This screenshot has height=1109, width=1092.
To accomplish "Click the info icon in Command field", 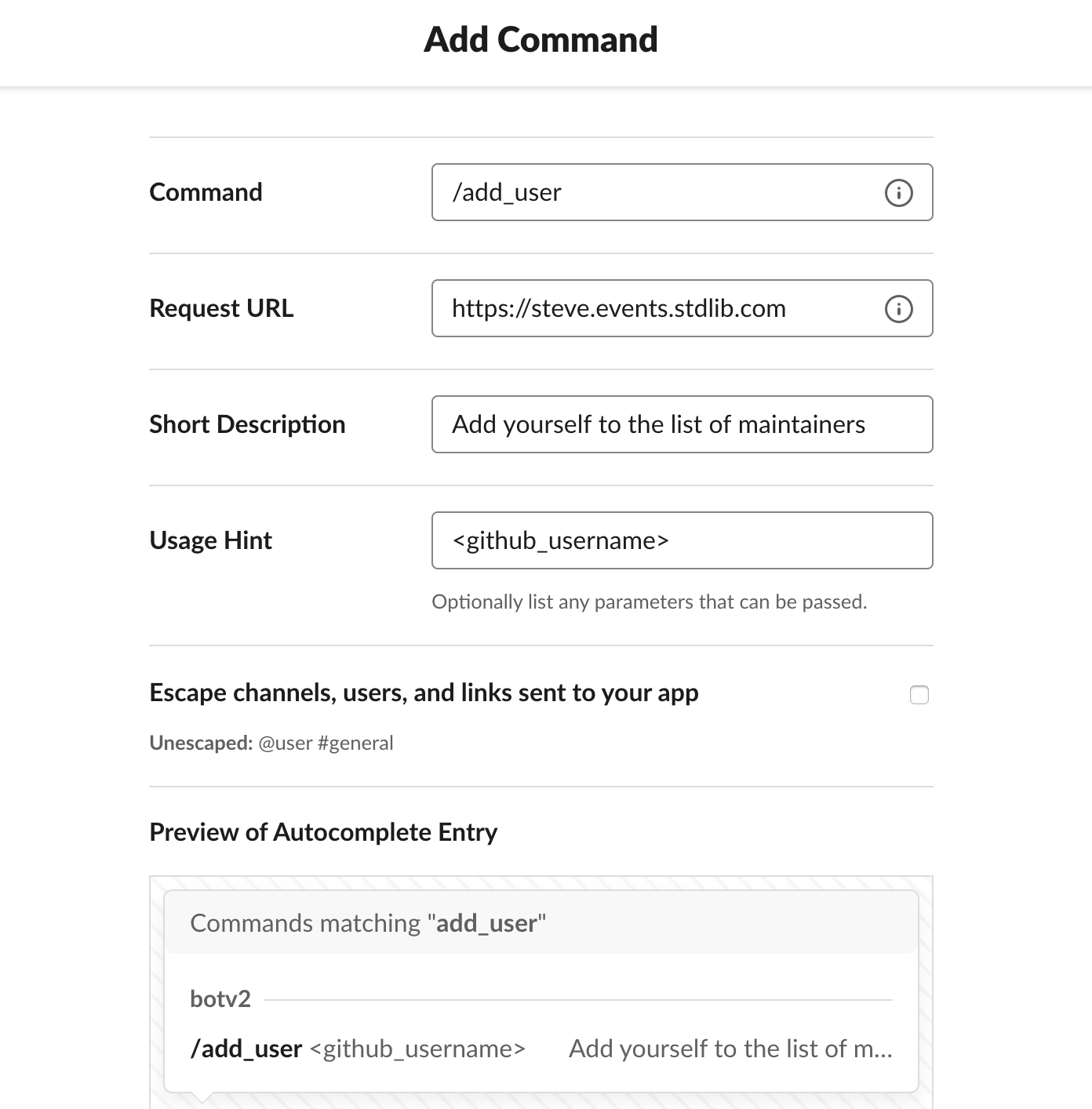I will (898, 193).
